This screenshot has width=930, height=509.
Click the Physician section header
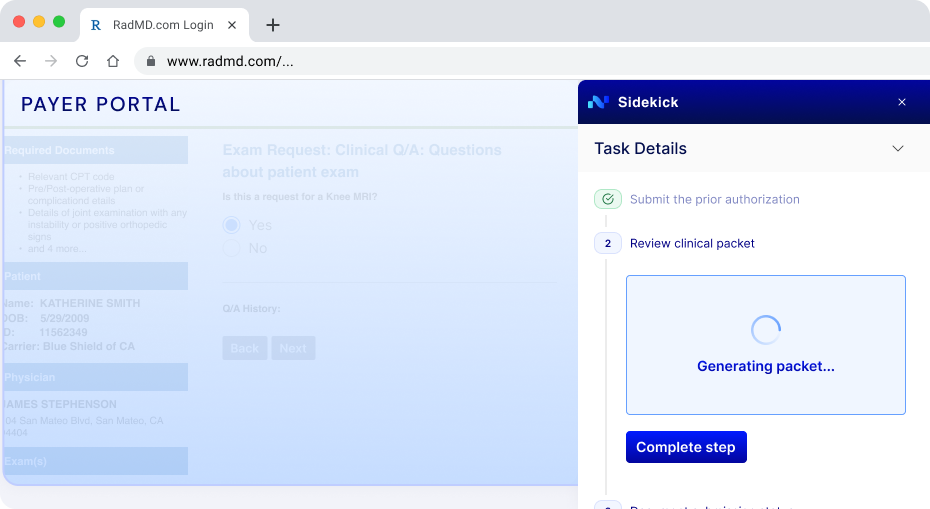95,377
